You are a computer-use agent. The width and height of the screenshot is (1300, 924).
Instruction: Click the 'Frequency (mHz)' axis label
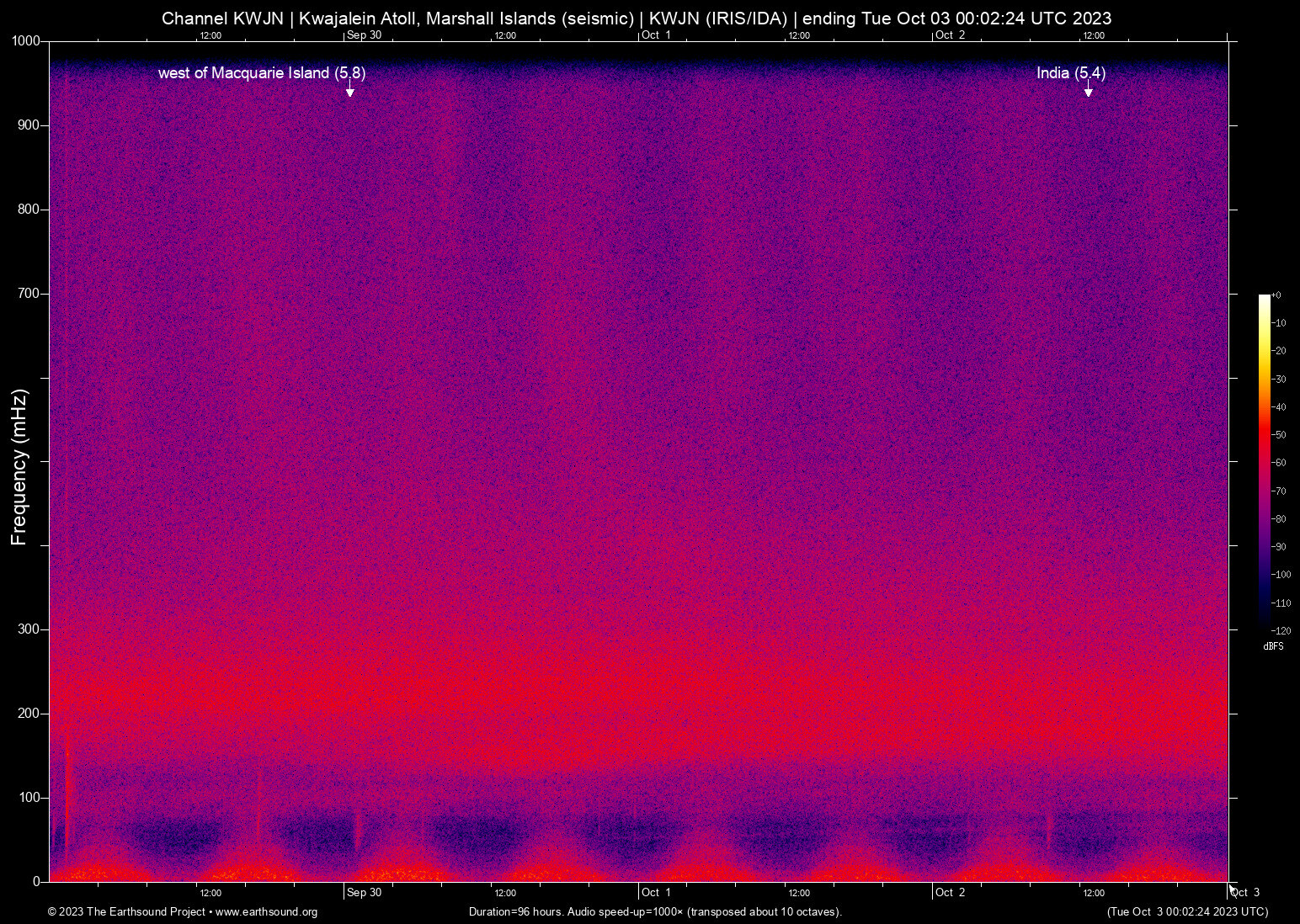click(x=19, y=467)
